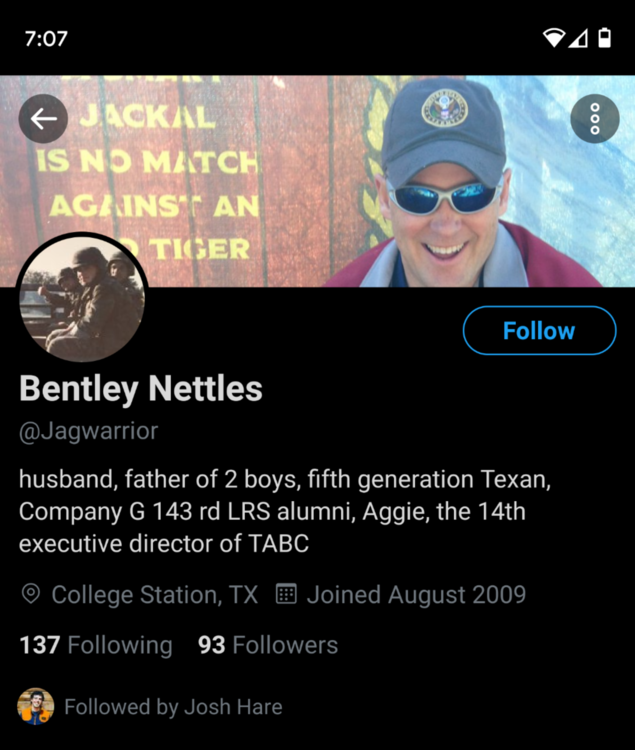Tap Josh Hare's small avatar
Image resolution: width=635 pixels, height=750 pixels.
coord(35,706)
